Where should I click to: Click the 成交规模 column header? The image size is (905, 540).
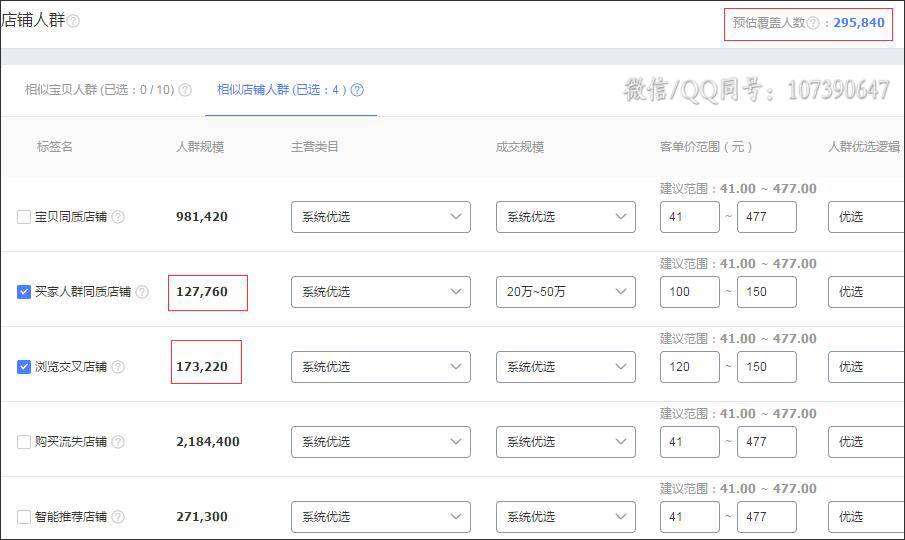pyautogui.click(x=520, y=147)
